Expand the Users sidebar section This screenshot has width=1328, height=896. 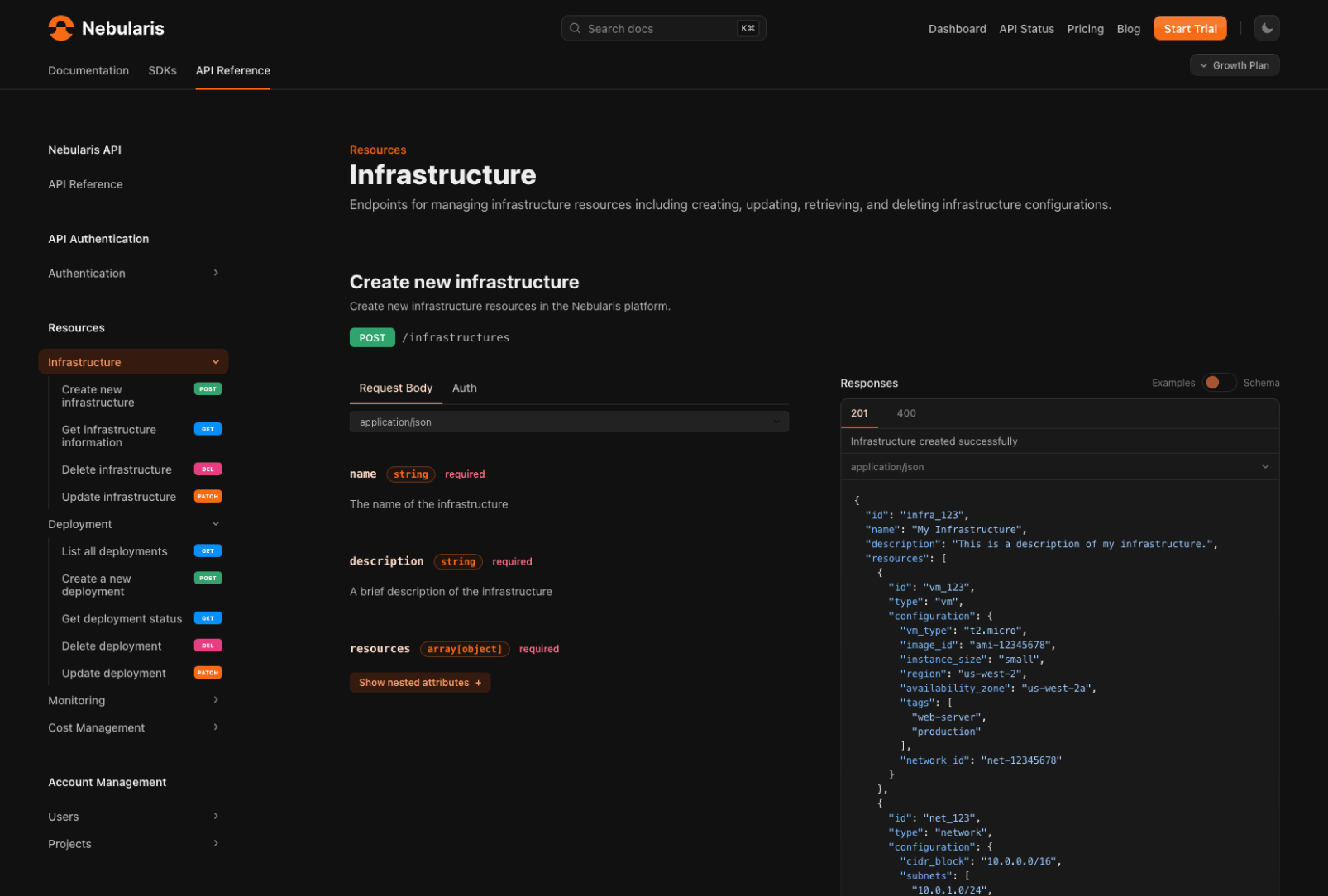(x=216, y=817)
